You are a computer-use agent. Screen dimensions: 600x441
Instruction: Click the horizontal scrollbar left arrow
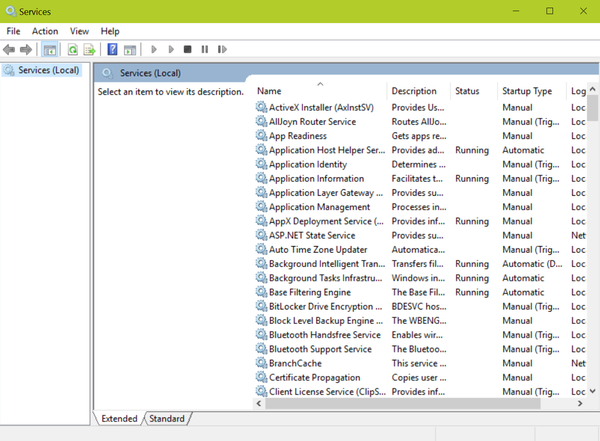pos(259,403)
